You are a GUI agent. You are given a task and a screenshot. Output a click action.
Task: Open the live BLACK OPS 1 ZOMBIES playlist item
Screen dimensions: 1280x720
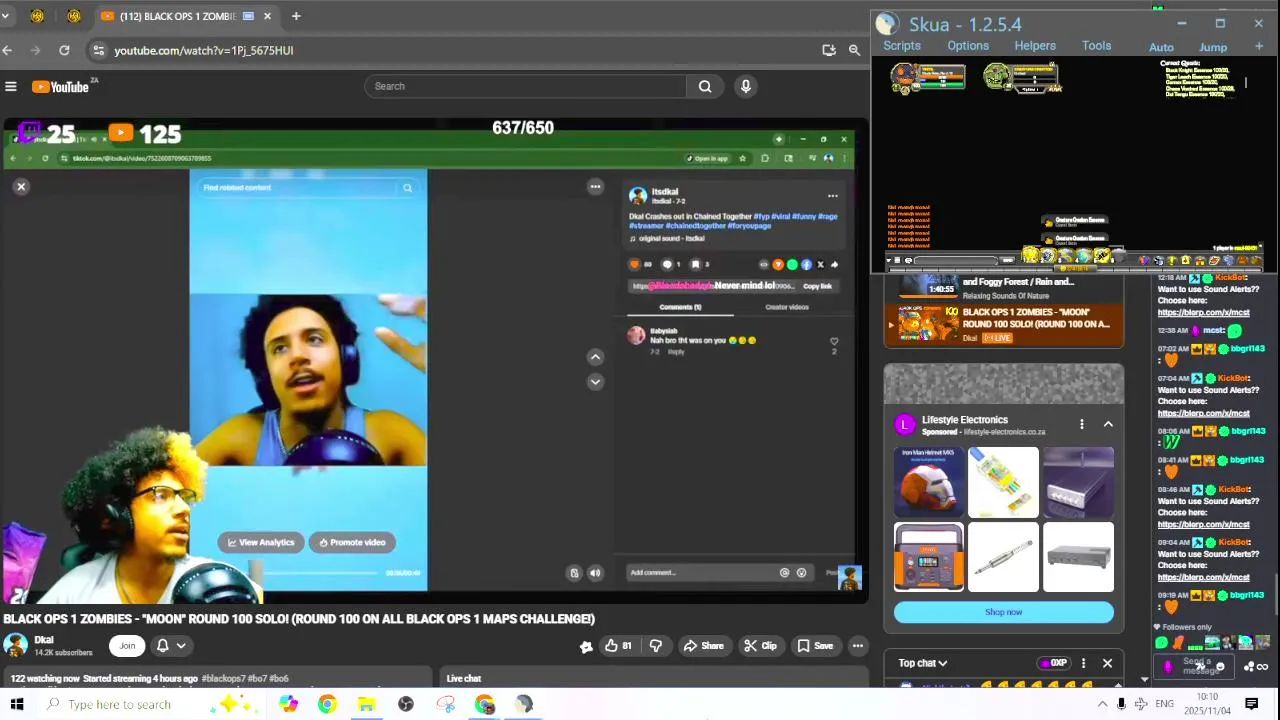point(1004,324)
